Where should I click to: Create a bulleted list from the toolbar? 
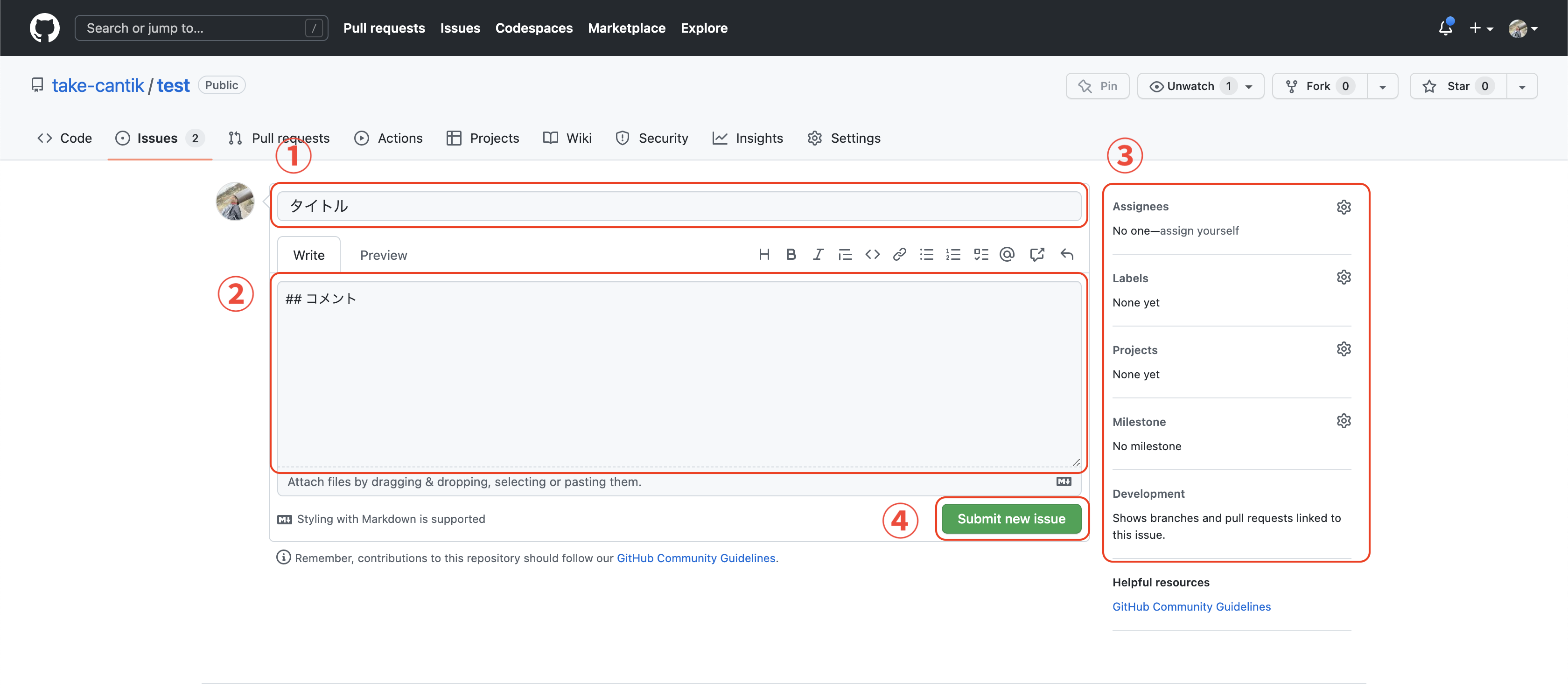tap(926, 254)
